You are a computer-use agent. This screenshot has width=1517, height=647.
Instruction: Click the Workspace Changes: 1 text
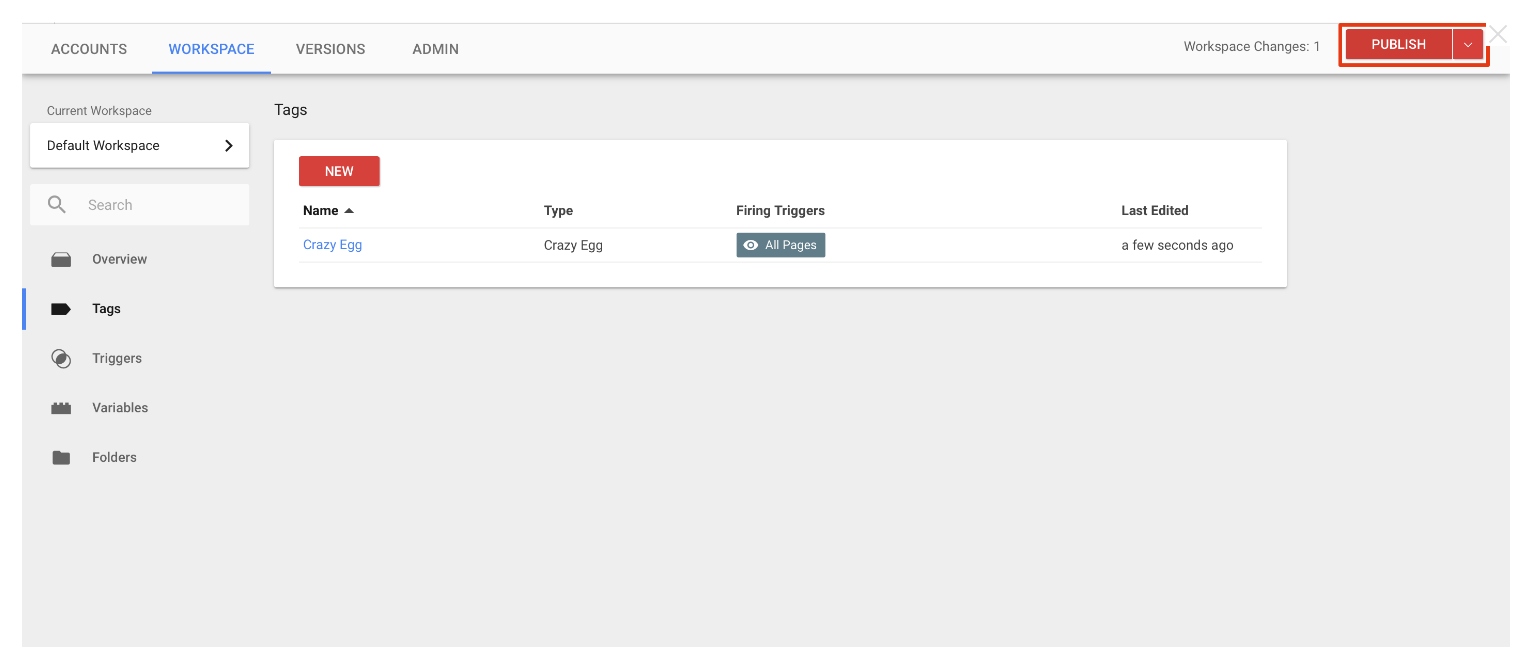[x=1251, y=47]
